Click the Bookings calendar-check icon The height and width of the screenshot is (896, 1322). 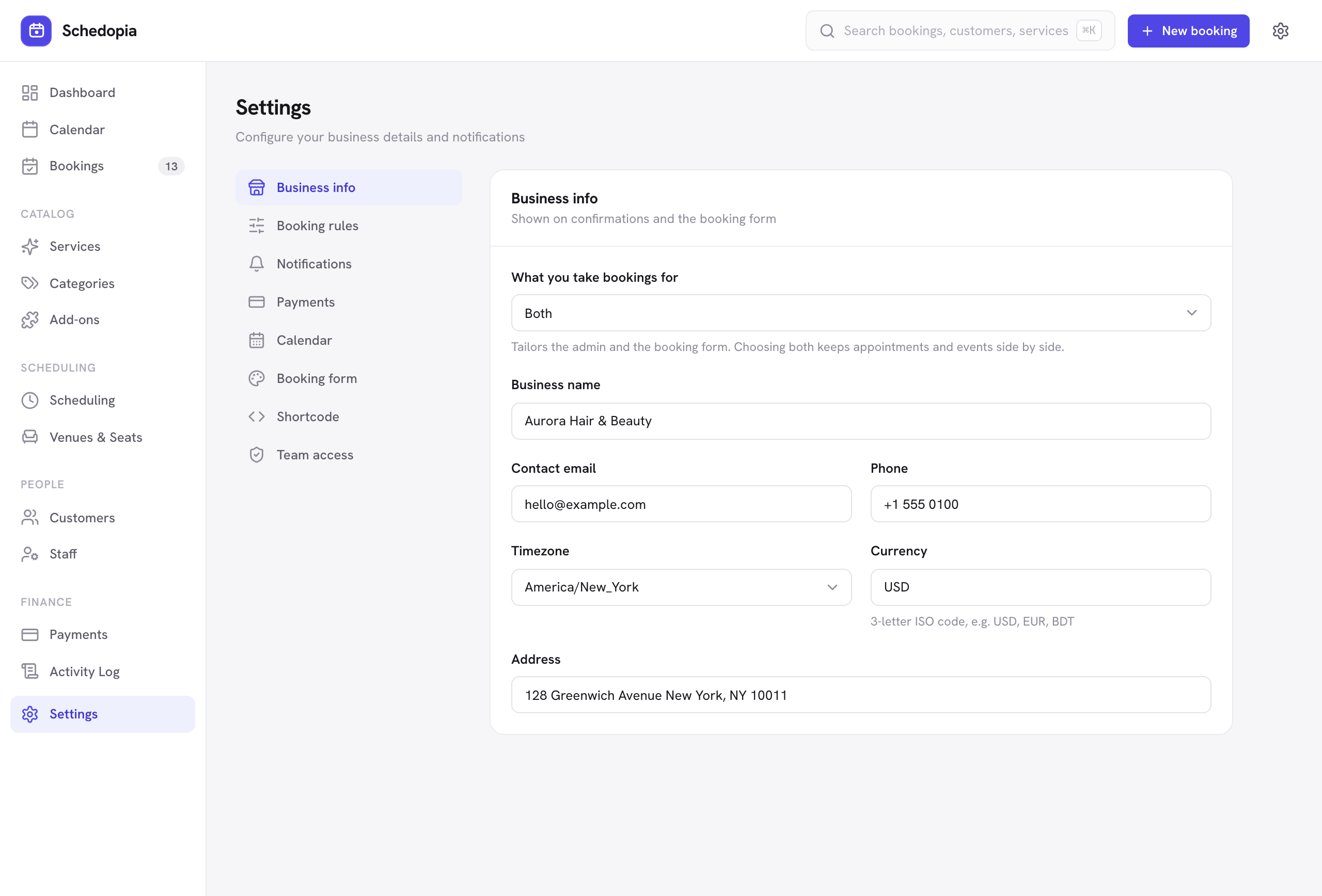click(29, 166)
